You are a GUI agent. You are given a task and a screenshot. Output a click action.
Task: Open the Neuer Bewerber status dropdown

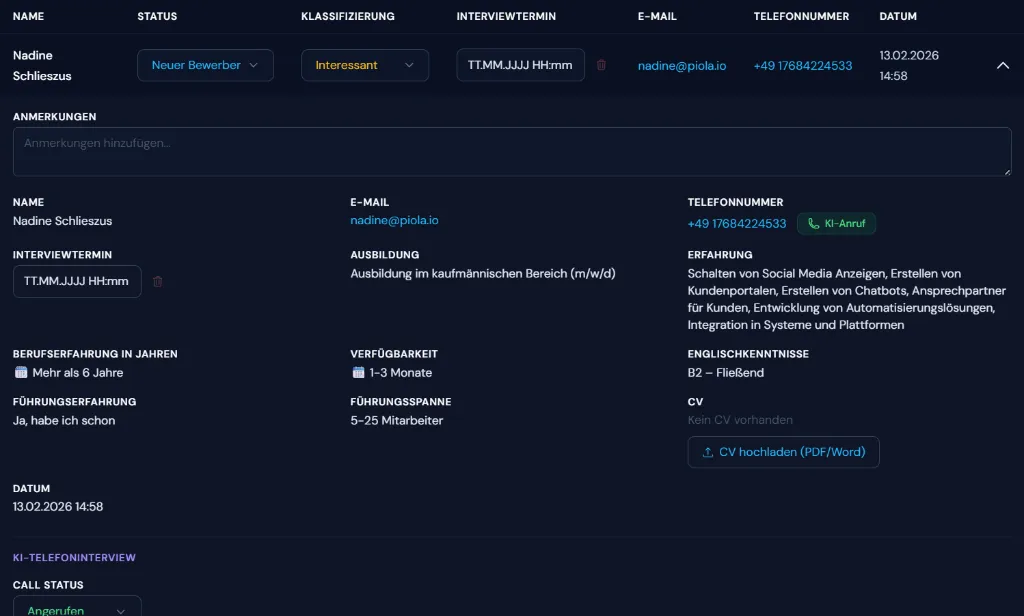205,64
